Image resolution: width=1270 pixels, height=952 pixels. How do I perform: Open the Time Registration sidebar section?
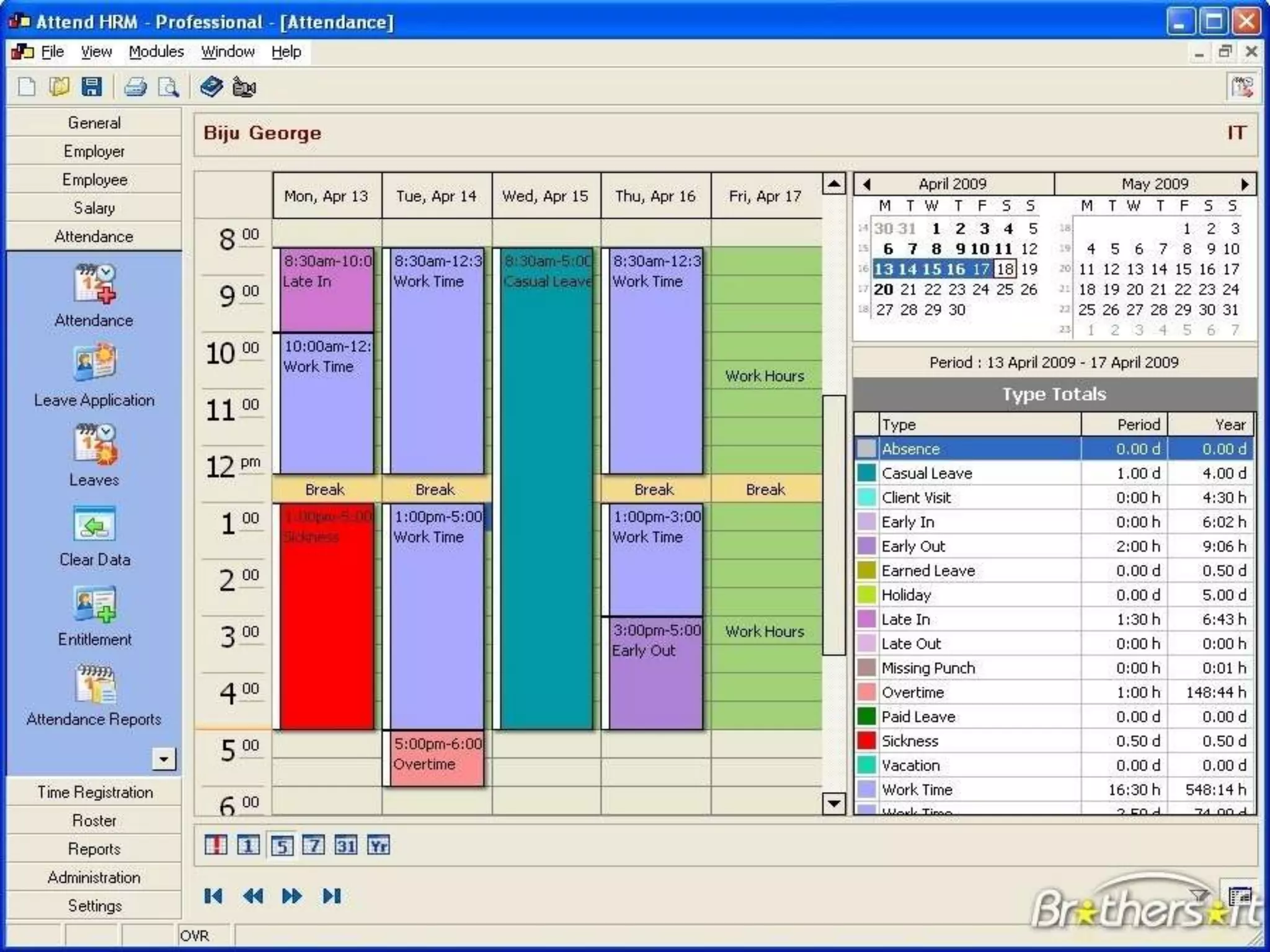tap(94, 792)
